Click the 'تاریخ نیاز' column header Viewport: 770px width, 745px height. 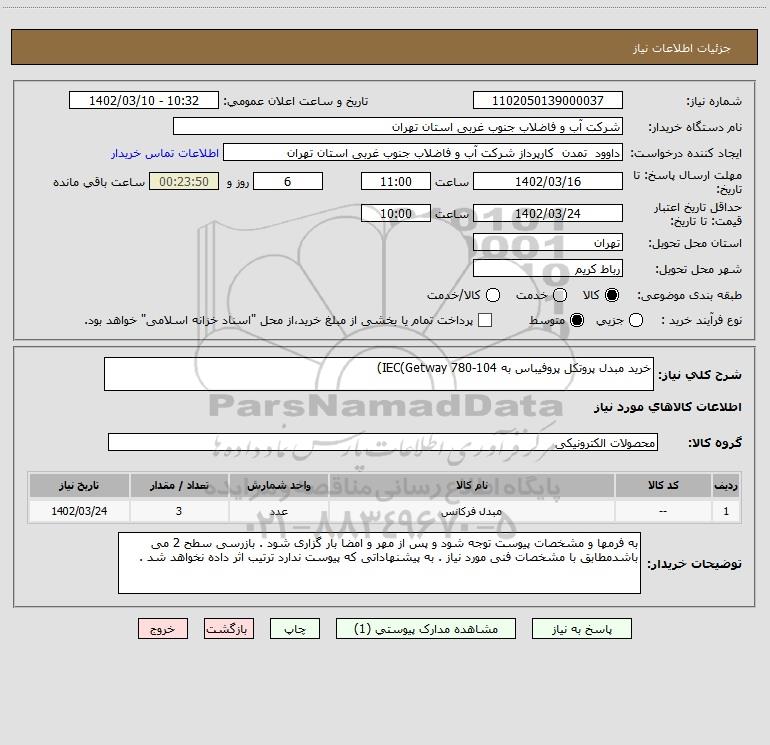click(x=79, y=485)
